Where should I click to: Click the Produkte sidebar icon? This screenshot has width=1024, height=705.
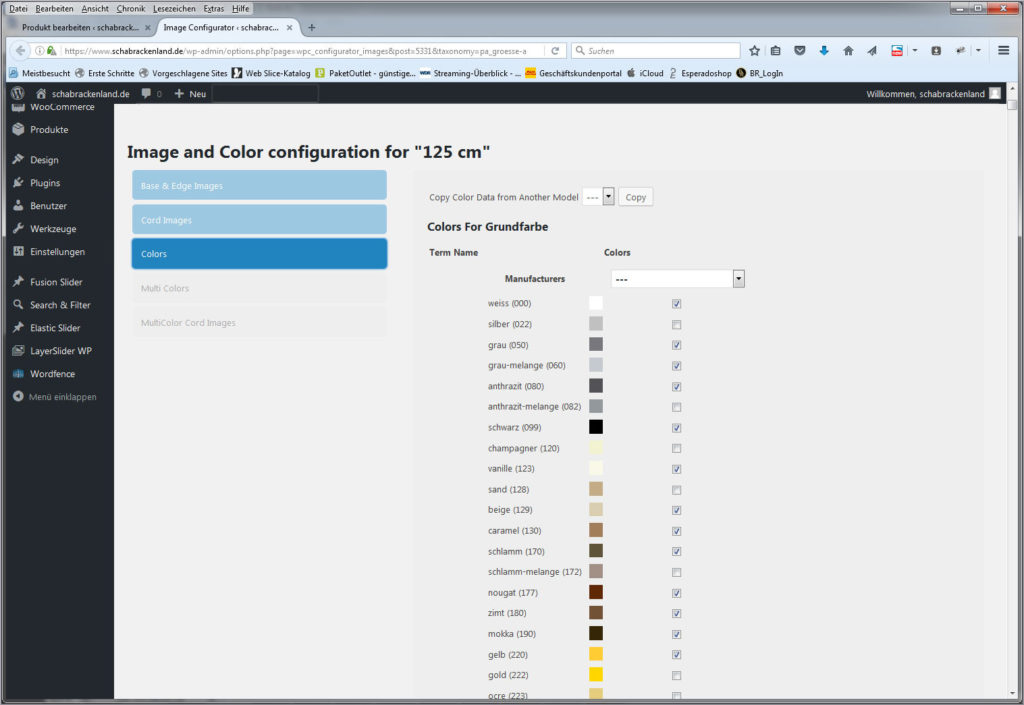point(18,129)
